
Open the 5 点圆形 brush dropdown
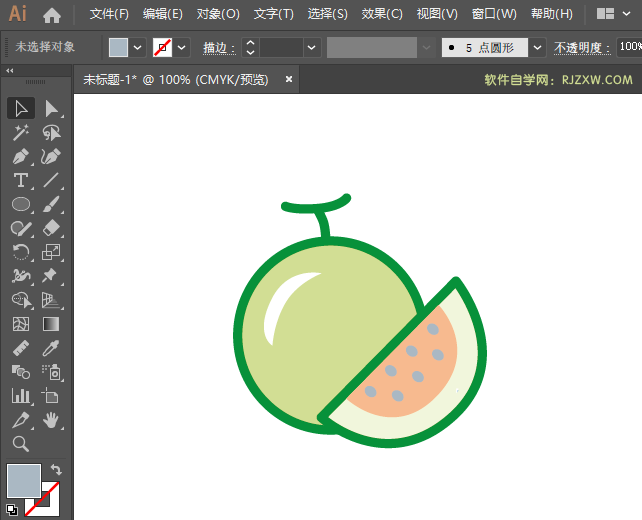coord(538,47)
